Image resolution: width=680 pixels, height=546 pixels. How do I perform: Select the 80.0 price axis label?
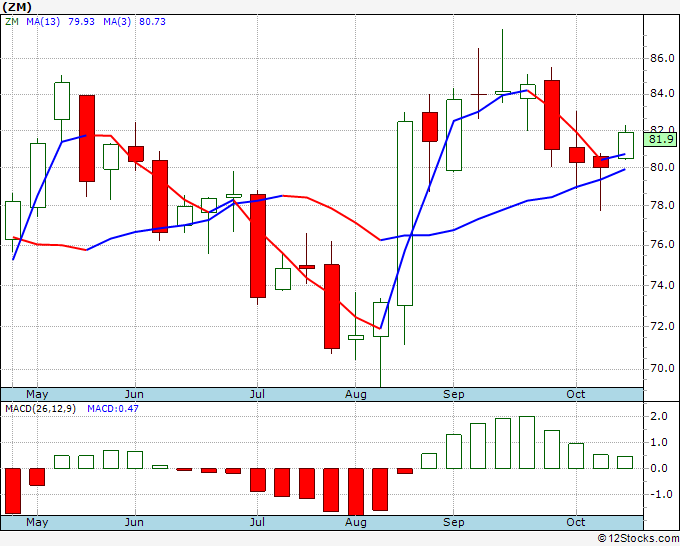(x=661, y=167)
